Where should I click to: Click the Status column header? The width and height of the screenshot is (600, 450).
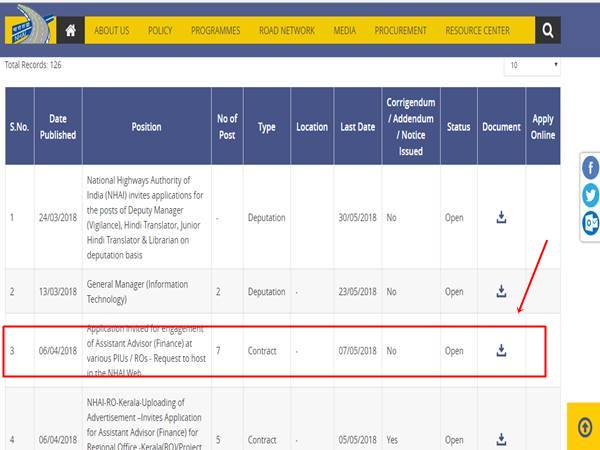tap(458, 127)
